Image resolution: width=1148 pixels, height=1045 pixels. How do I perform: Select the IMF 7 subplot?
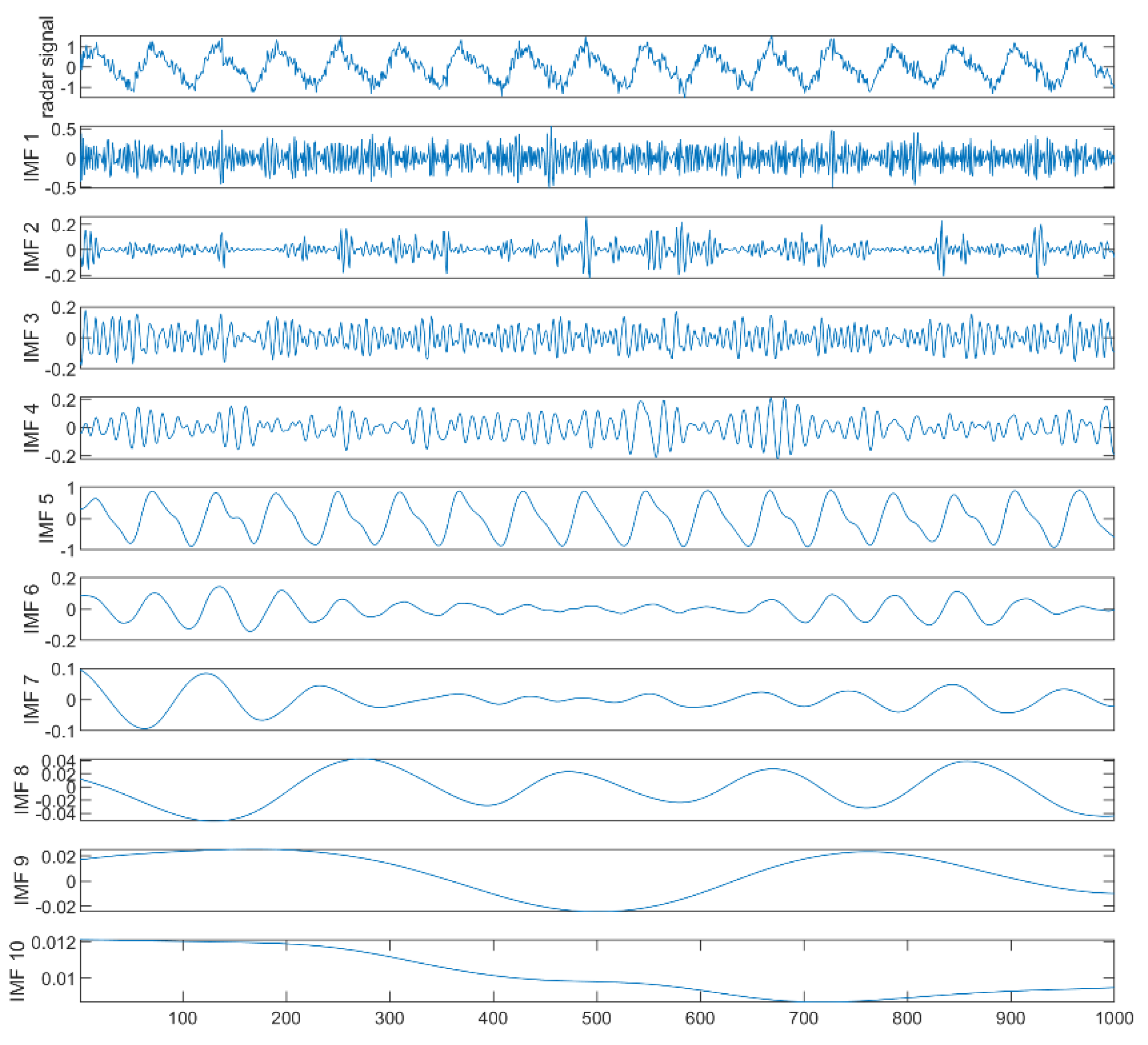[x=597, y=699]
